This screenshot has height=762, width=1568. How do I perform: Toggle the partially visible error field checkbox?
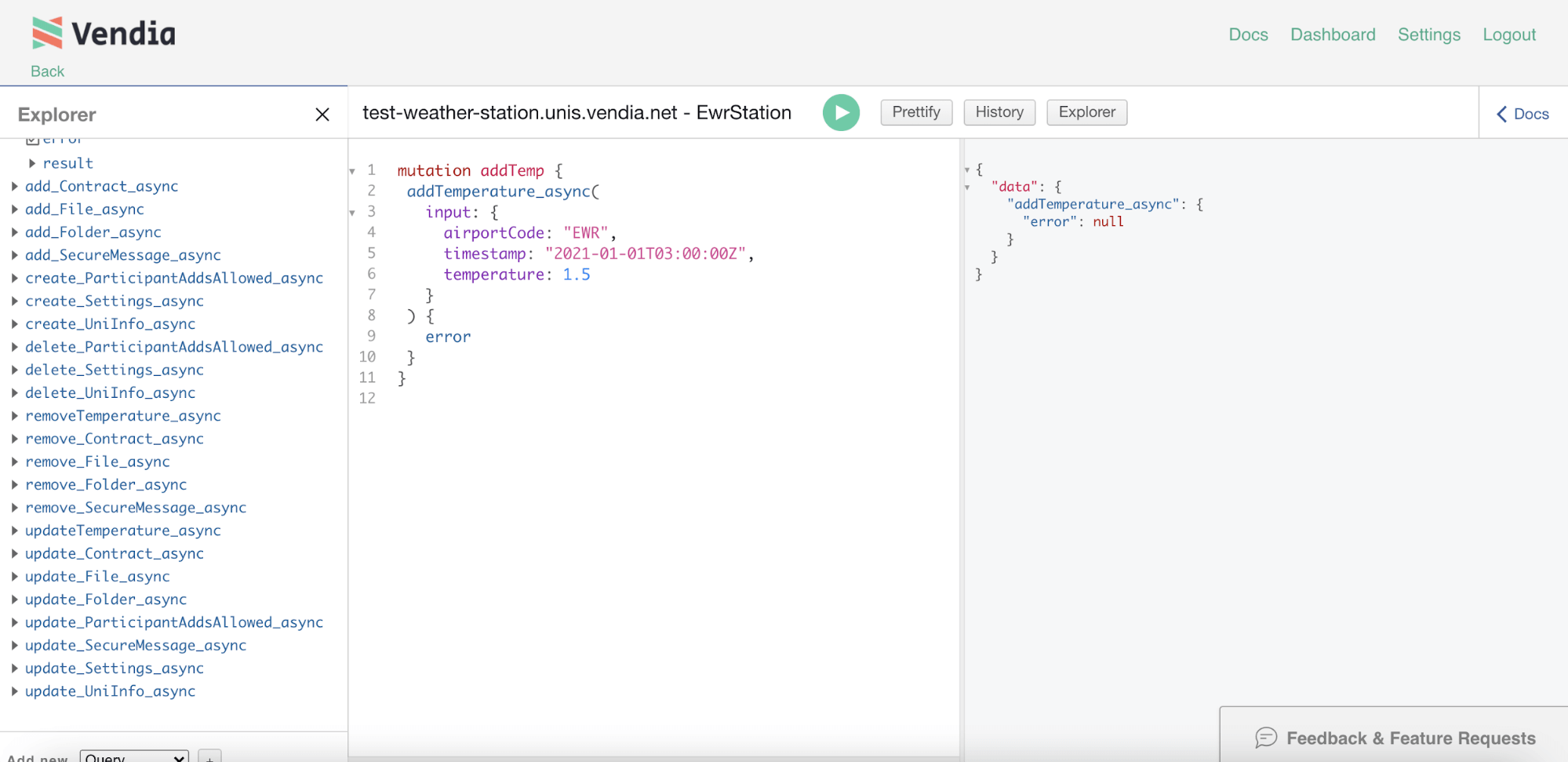pyautogui.click(x=32, y=141)
